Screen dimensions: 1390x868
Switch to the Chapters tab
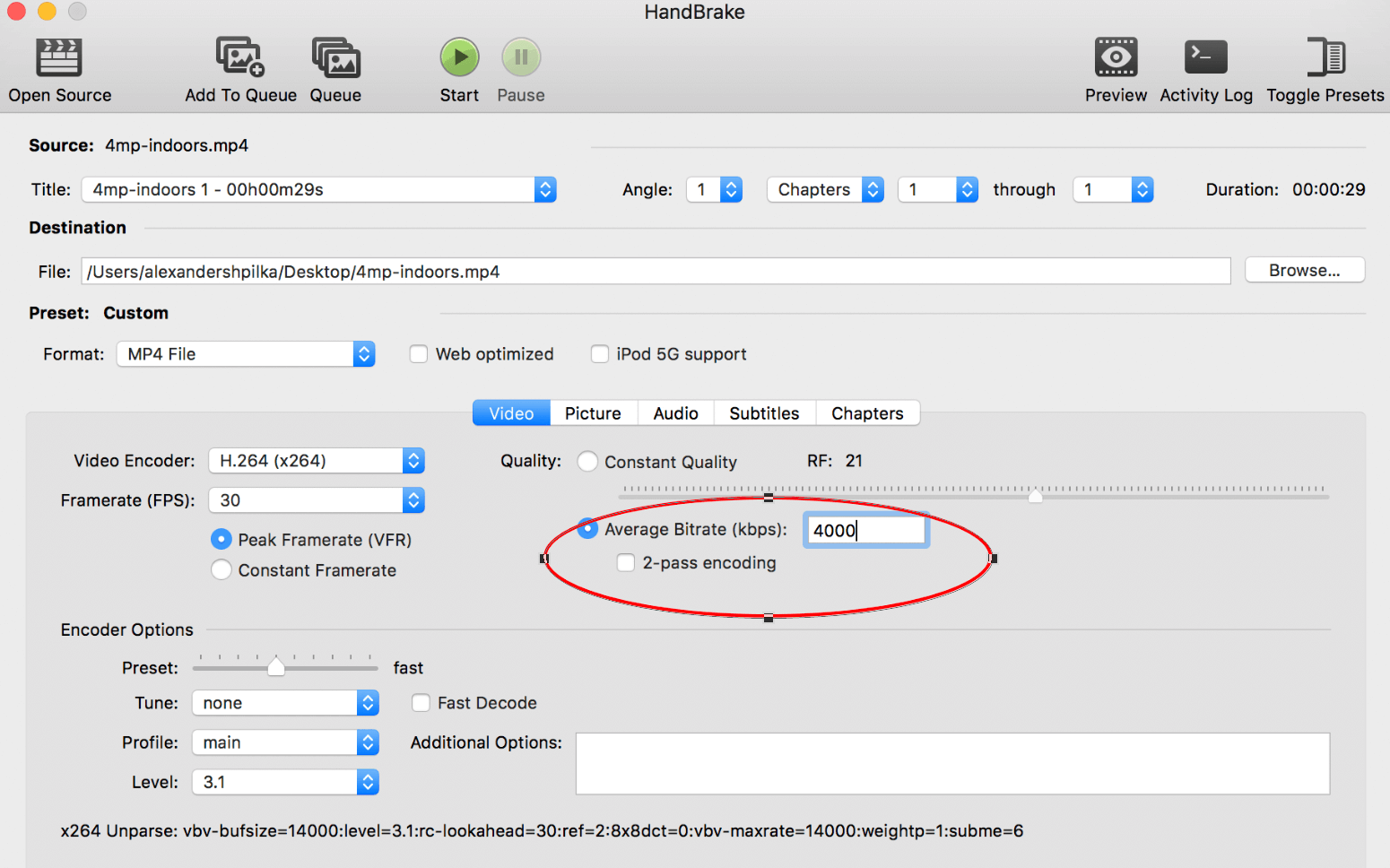tap(867, 413)
